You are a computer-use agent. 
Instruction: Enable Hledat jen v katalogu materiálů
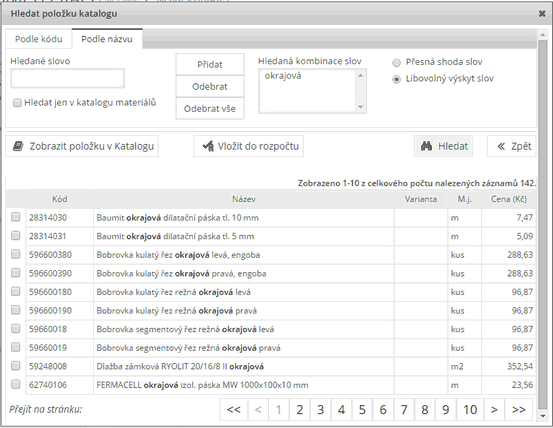[17, 103]
